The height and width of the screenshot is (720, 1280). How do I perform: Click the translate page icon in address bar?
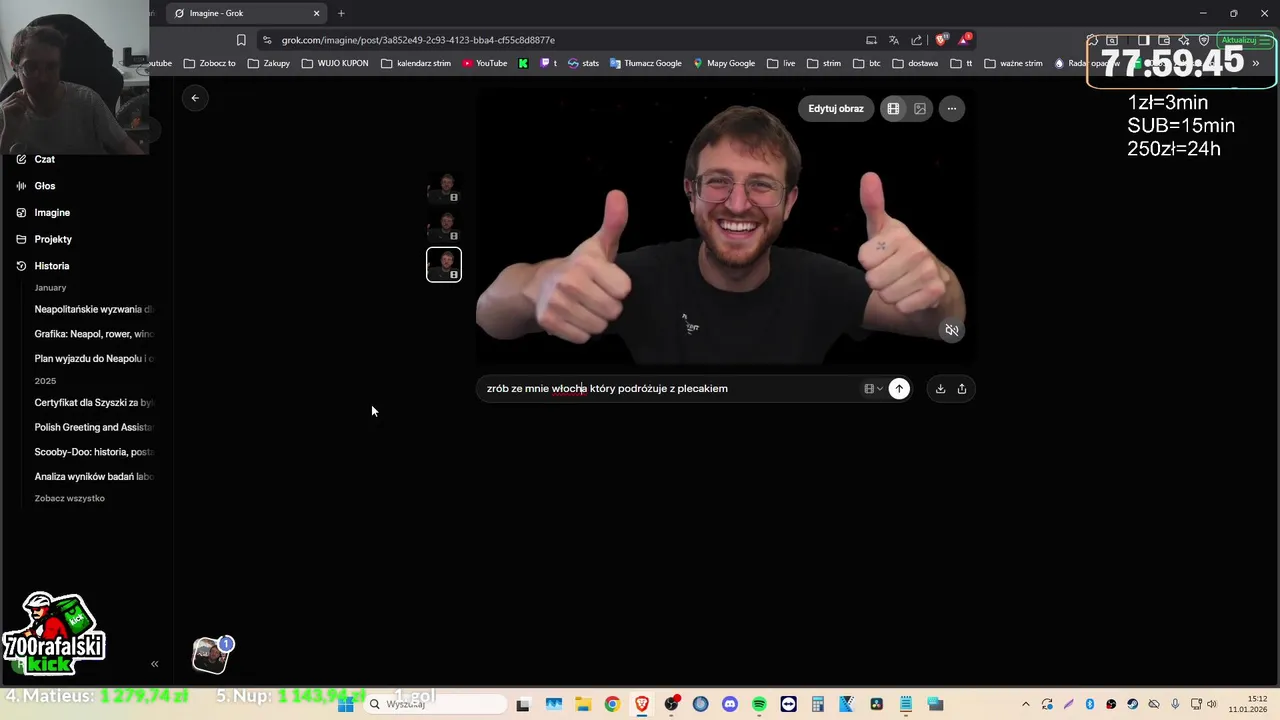pyautogui.click(x=894, y=40)
